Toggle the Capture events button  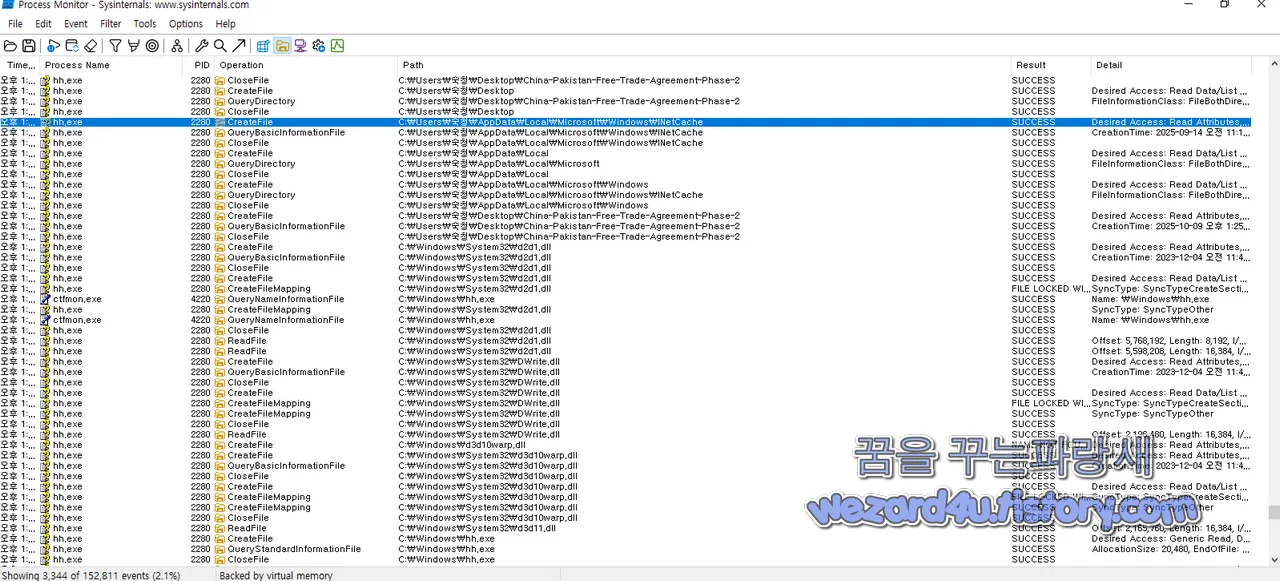(x=53, y=46)
